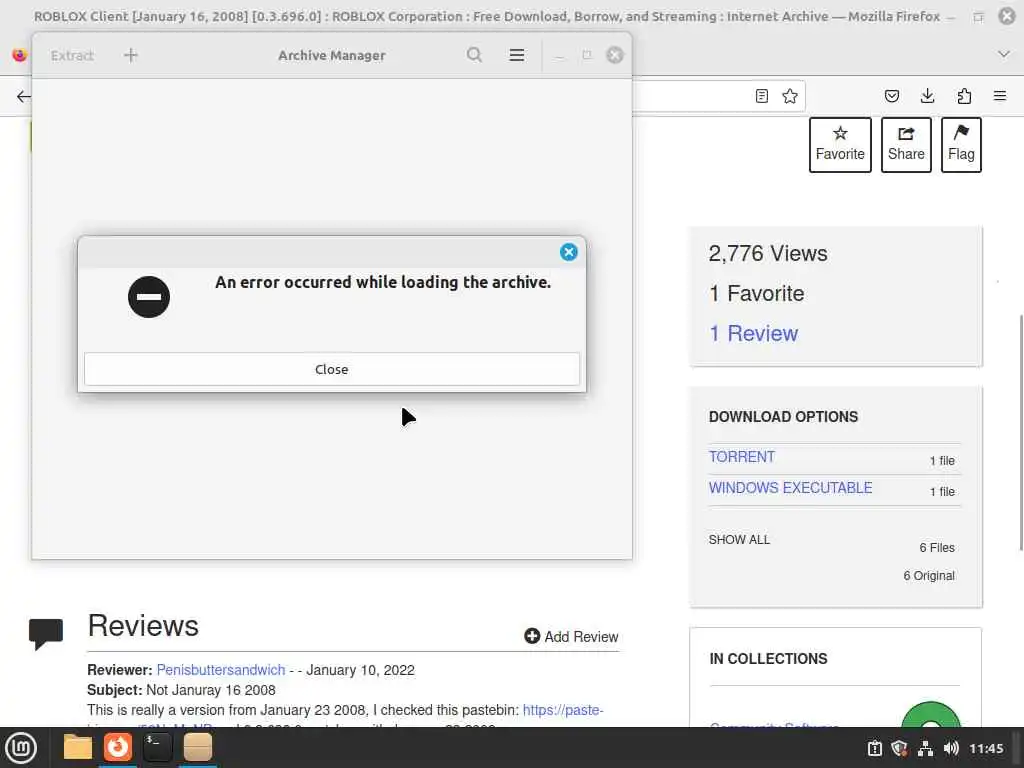Click SHOW ALL download files
Image resolution: width=1024 pixels, height=768 pixels.
[x=739, y=539]
